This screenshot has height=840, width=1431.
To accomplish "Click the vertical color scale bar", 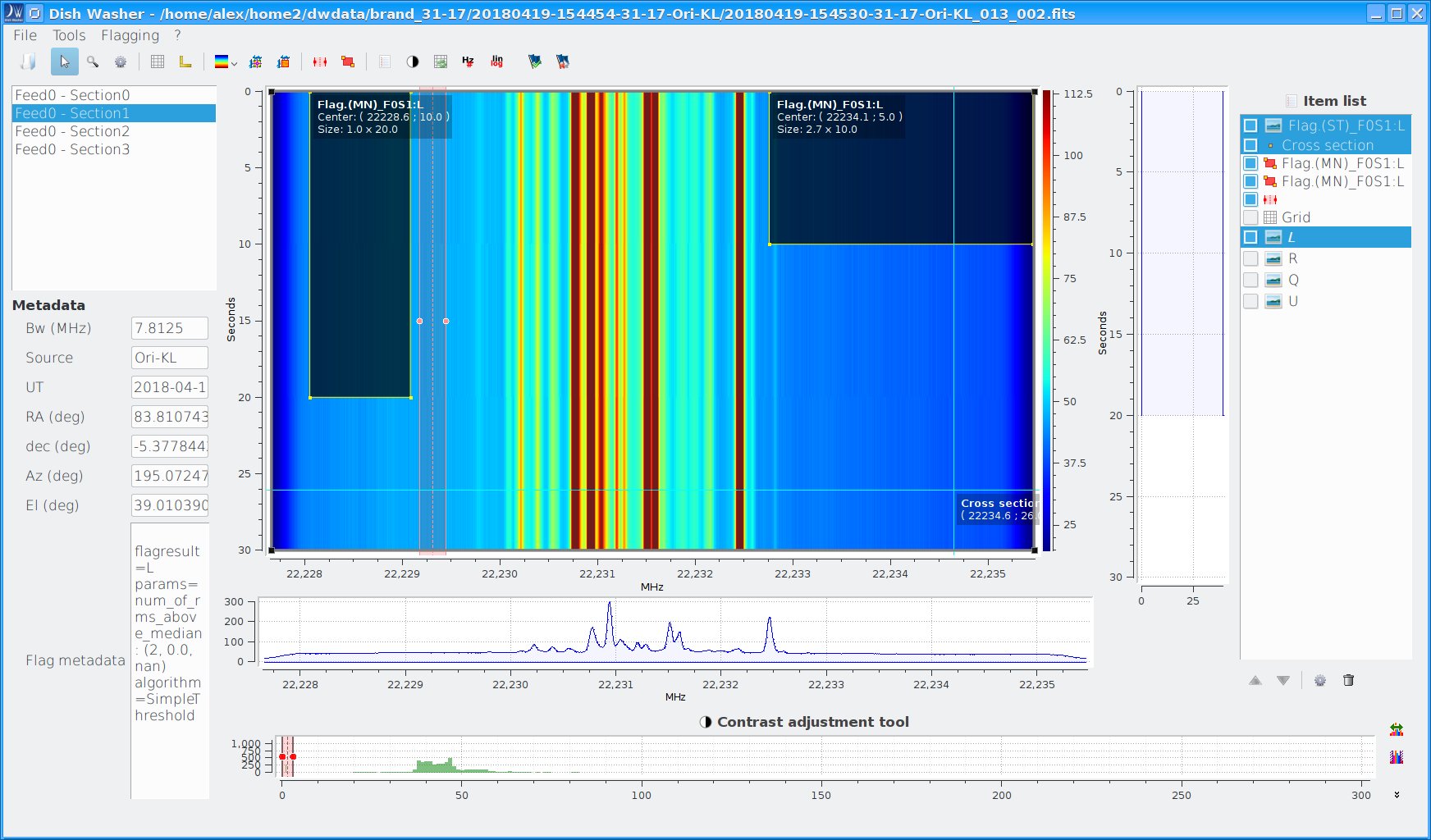I will (x=1046, y=320).
